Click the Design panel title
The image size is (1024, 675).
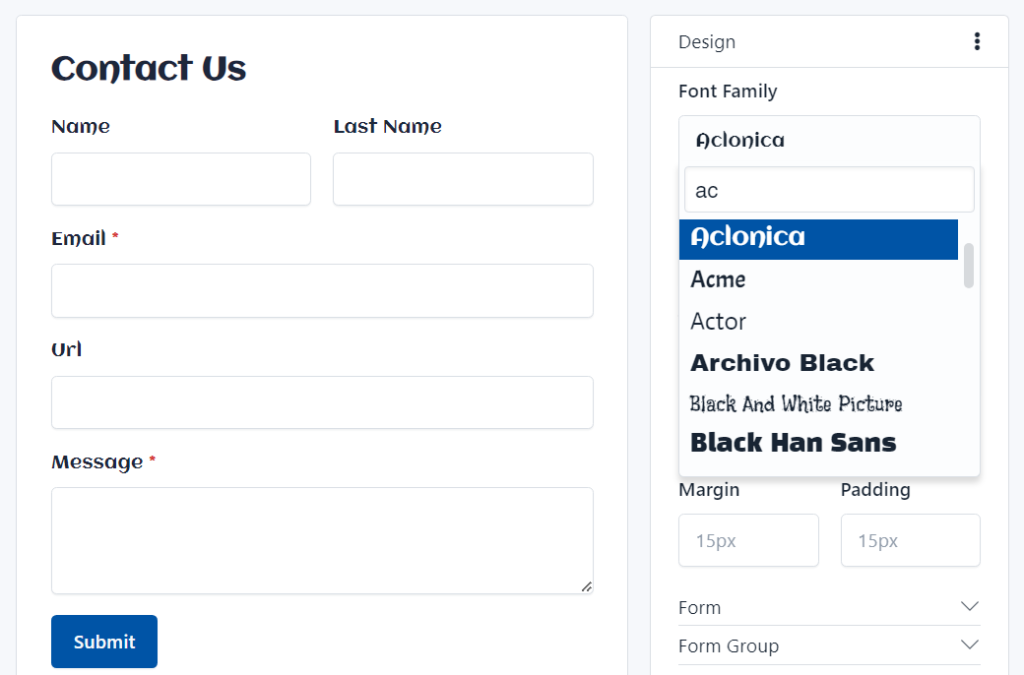[706, 41]
